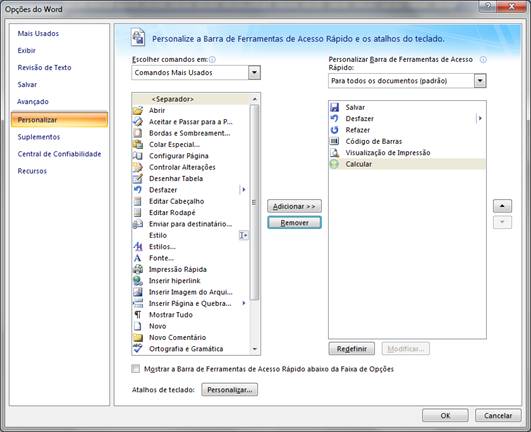Click the Inserir Imagem do Arquivo icon
The height and width of the screenshot is (432, 531).
point(137,292)
